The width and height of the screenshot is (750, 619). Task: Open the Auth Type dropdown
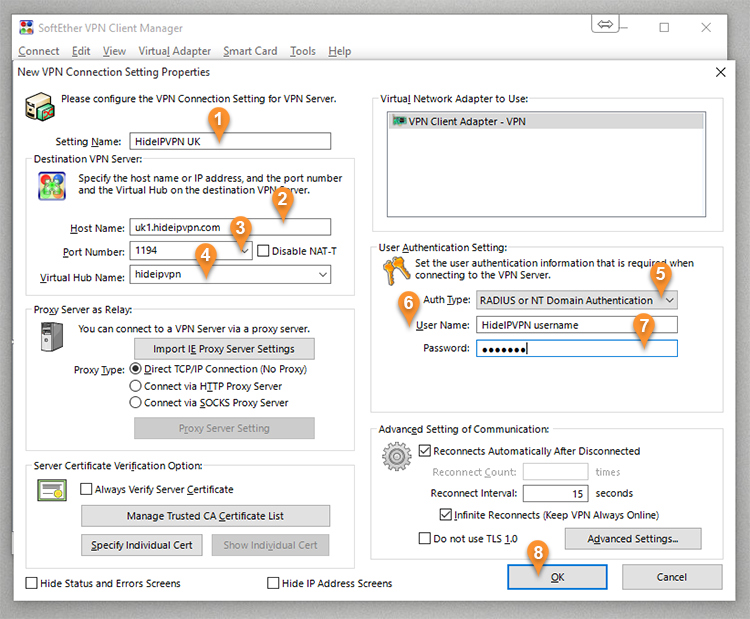[670, 300]
